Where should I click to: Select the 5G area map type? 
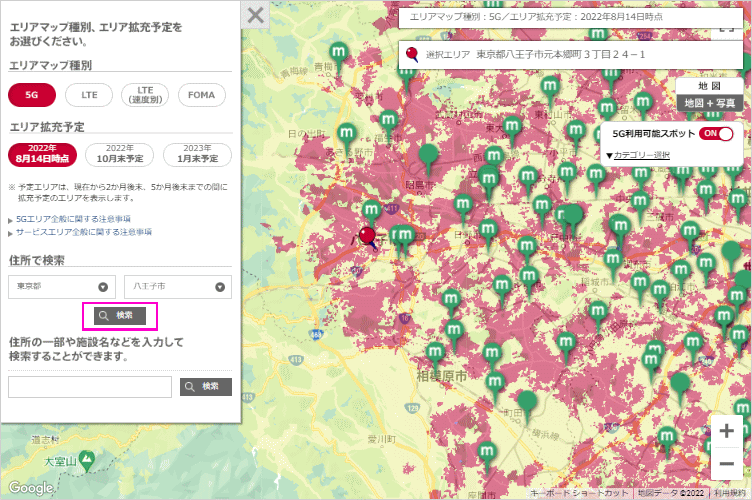[x=32, y=95]
